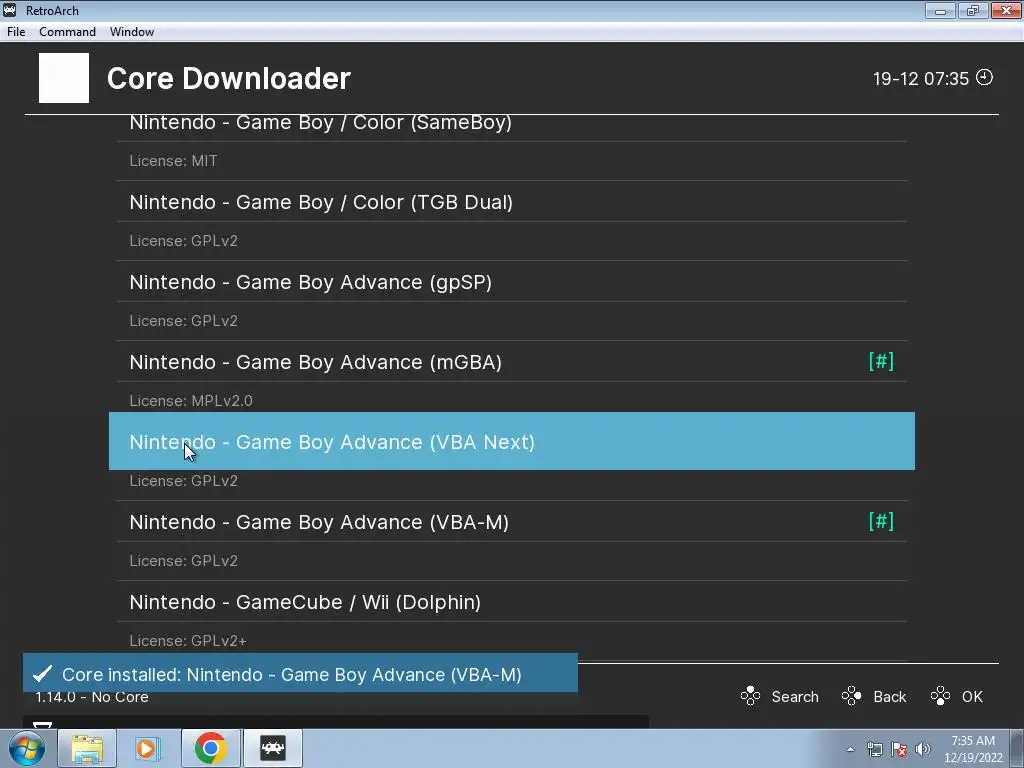Open the Command menu
Image resolution: width=1024 pixels, height=768 pixels.
[x=67, y=31]
